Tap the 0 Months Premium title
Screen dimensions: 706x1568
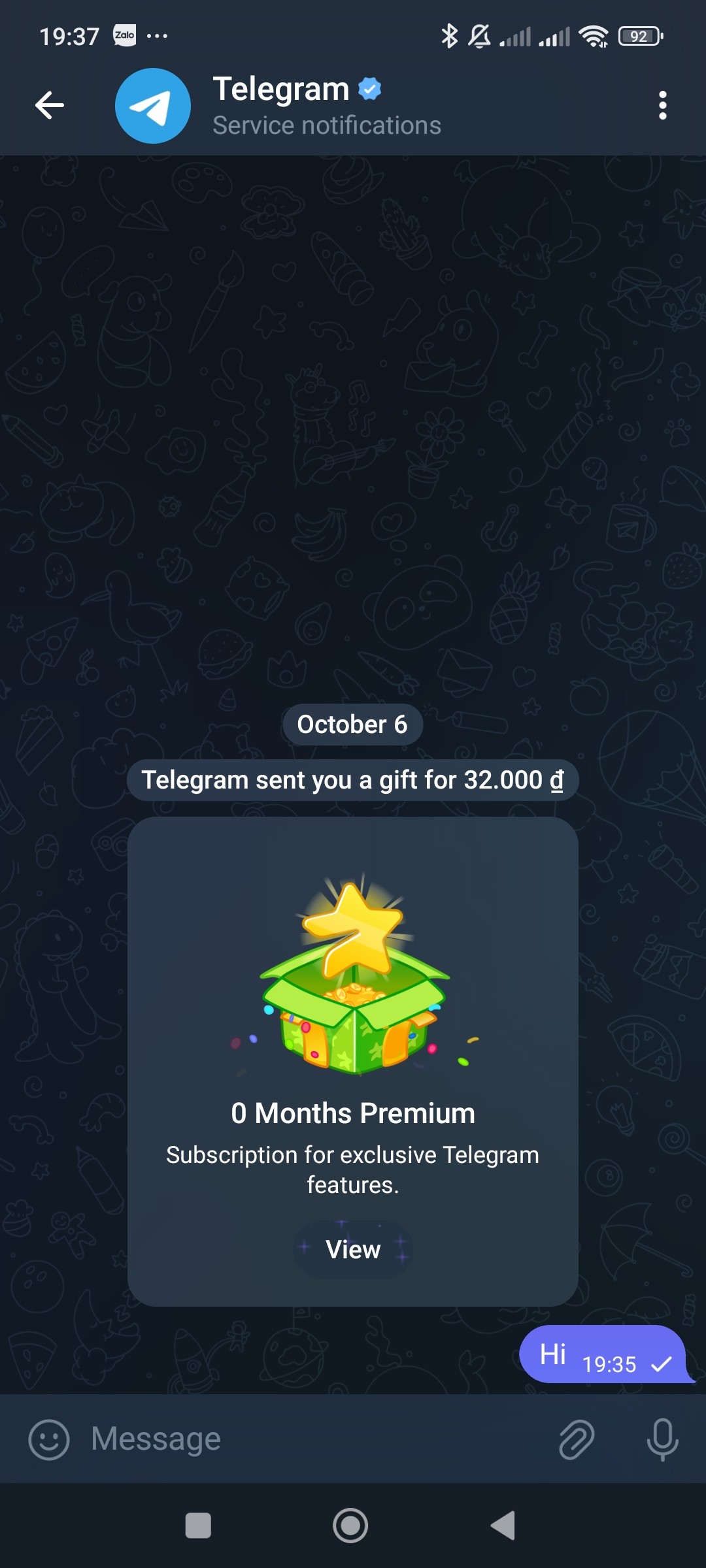point(353,1113)
